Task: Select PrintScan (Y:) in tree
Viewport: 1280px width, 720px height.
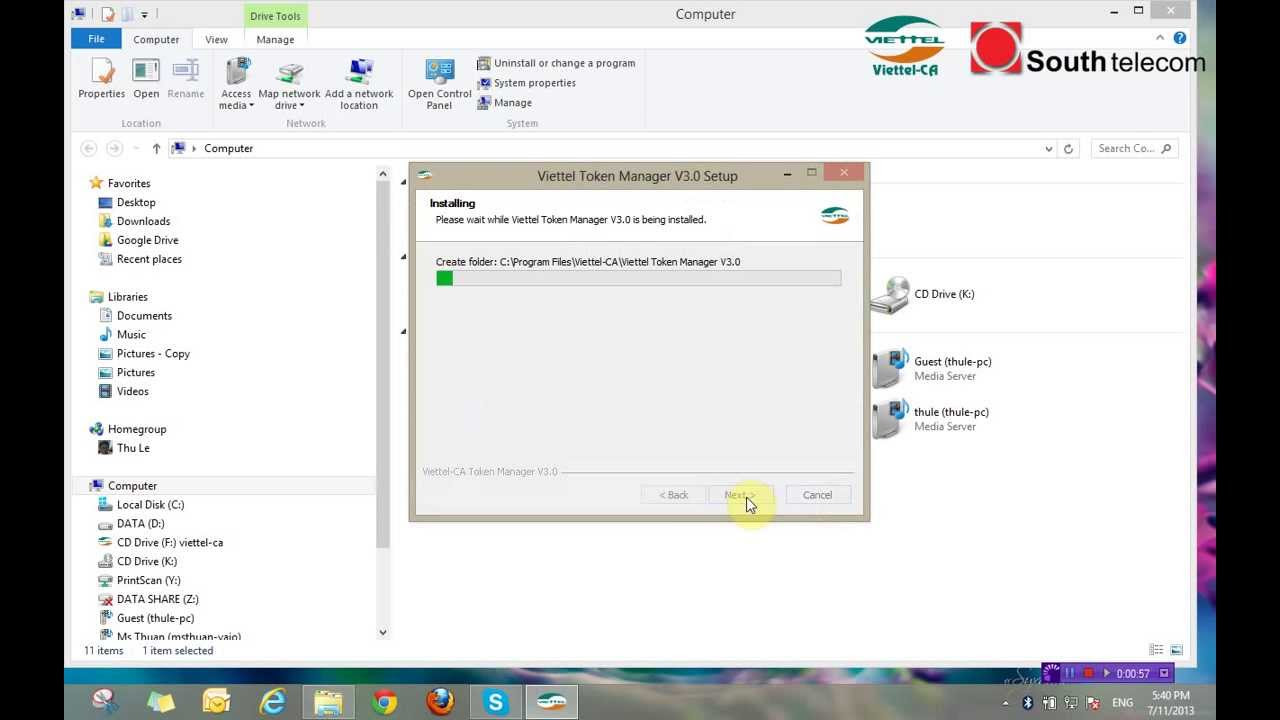Action: coord(148,581)
